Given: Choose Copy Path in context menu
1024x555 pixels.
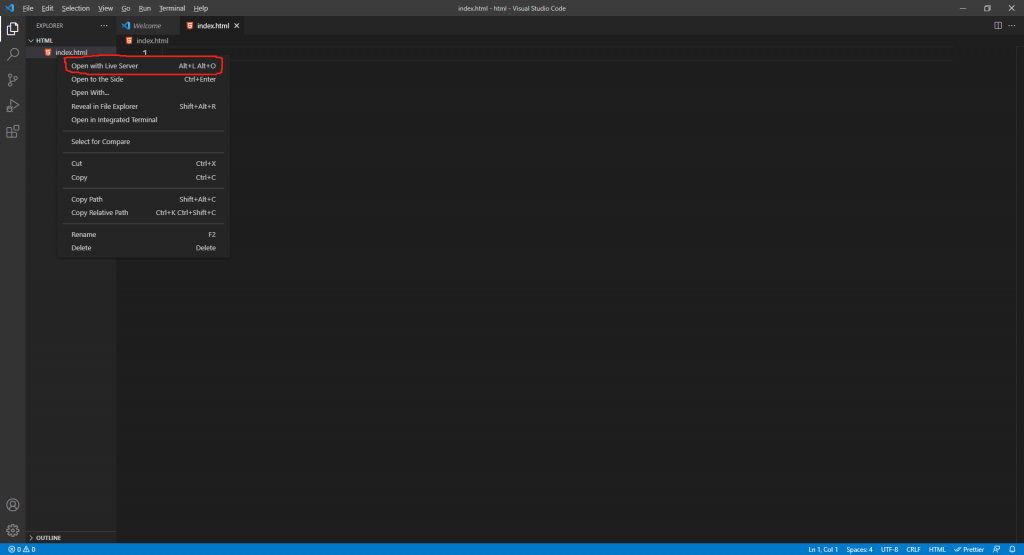Looking at the screenshot, I should click(x=143, y=199).
